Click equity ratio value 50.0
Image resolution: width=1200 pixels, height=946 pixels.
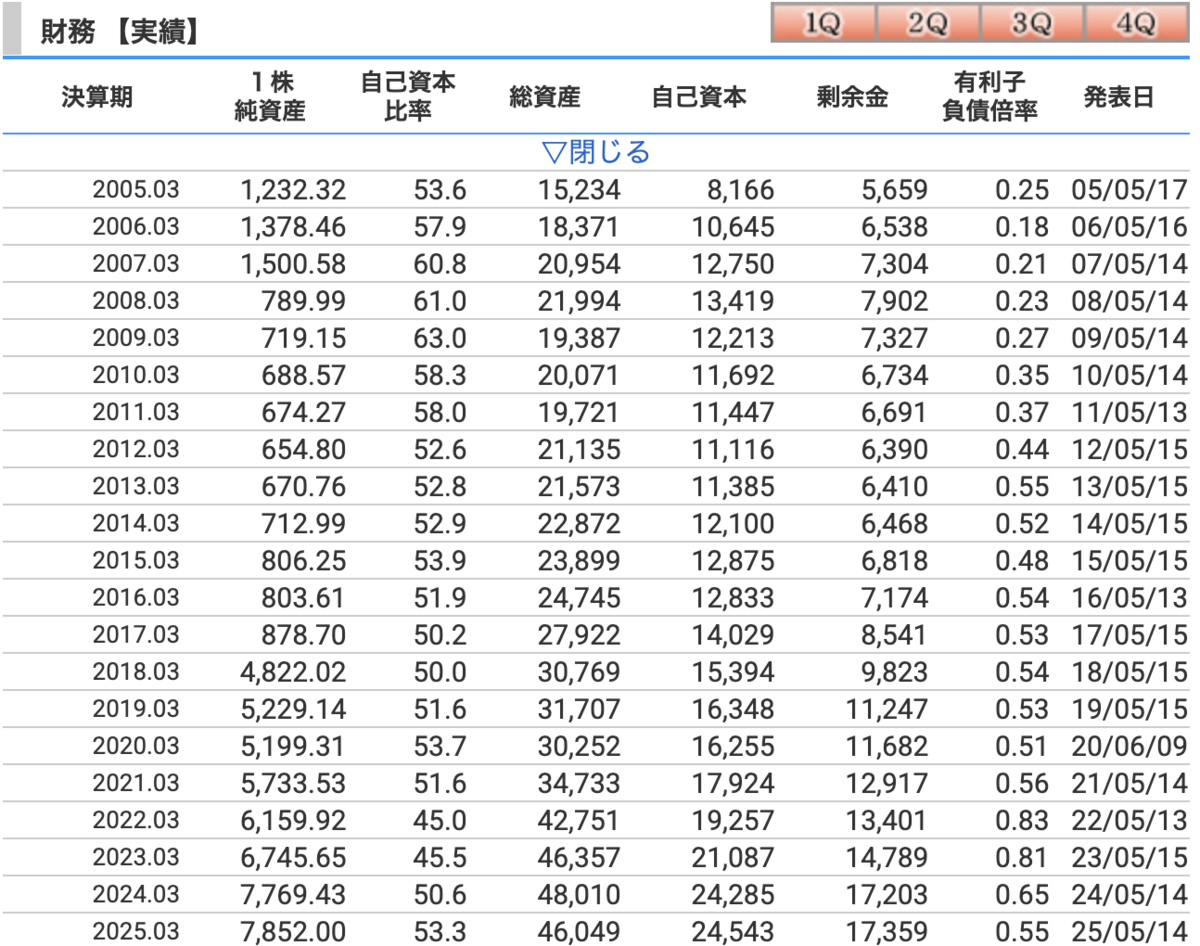(x=440, y=671)
